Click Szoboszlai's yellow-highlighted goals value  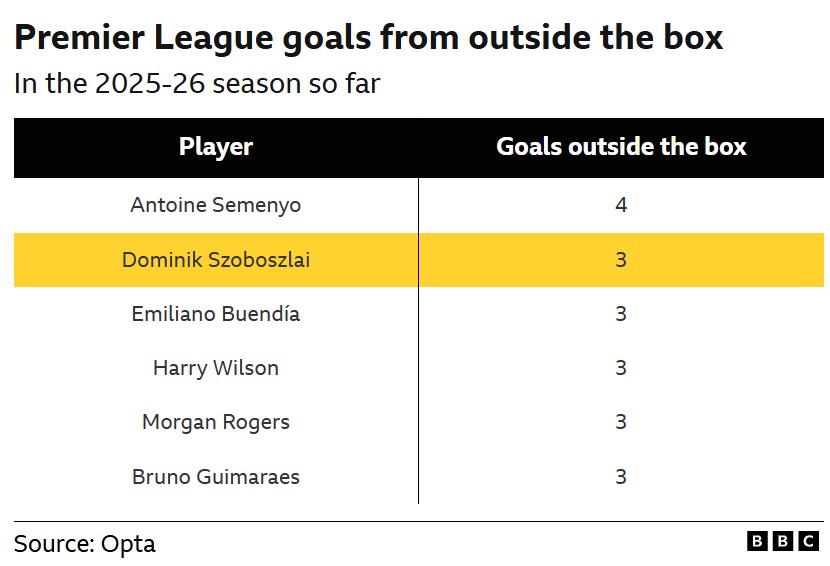point(621,260)
